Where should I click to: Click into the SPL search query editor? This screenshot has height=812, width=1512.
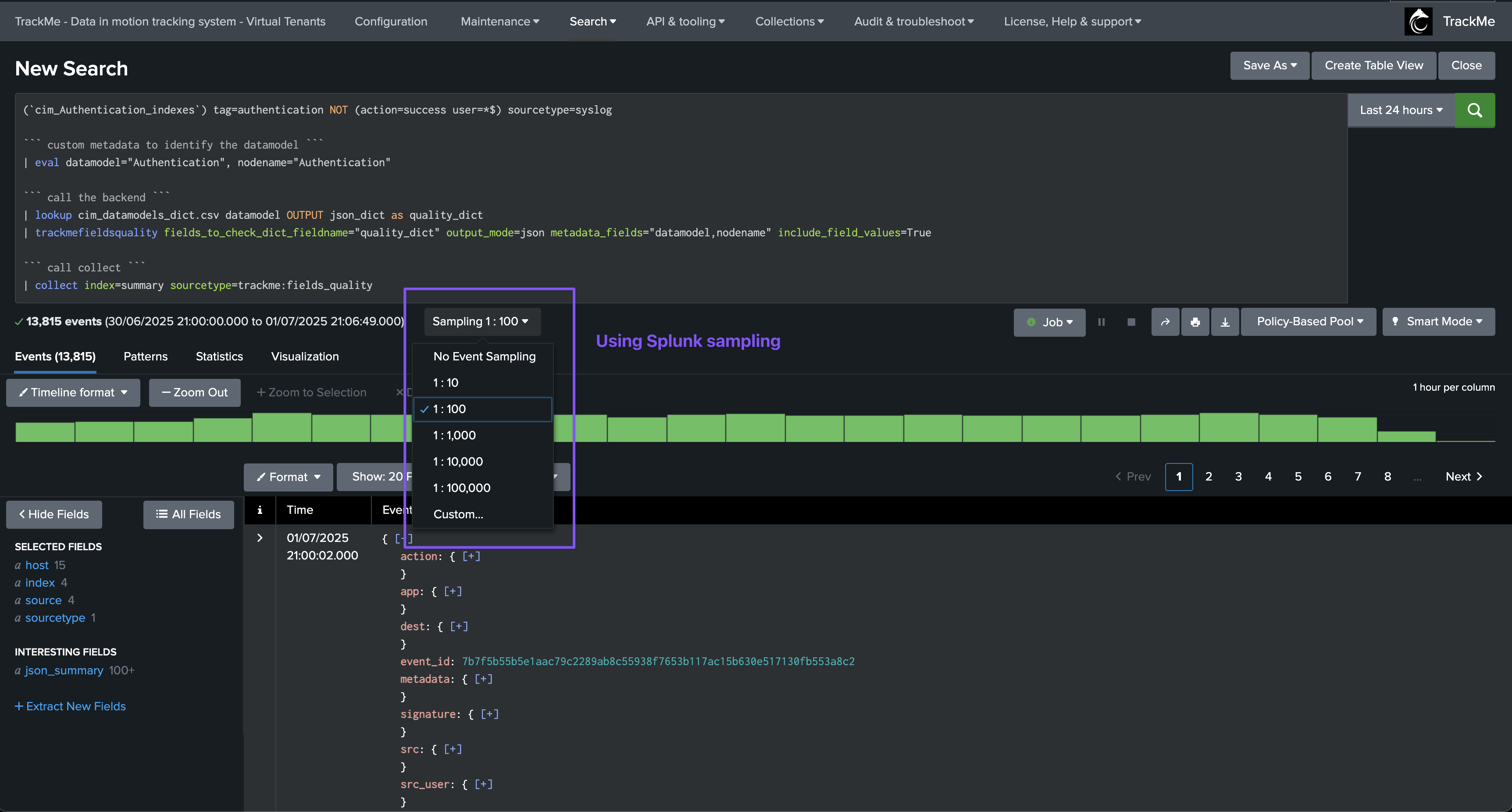[681, 198]
